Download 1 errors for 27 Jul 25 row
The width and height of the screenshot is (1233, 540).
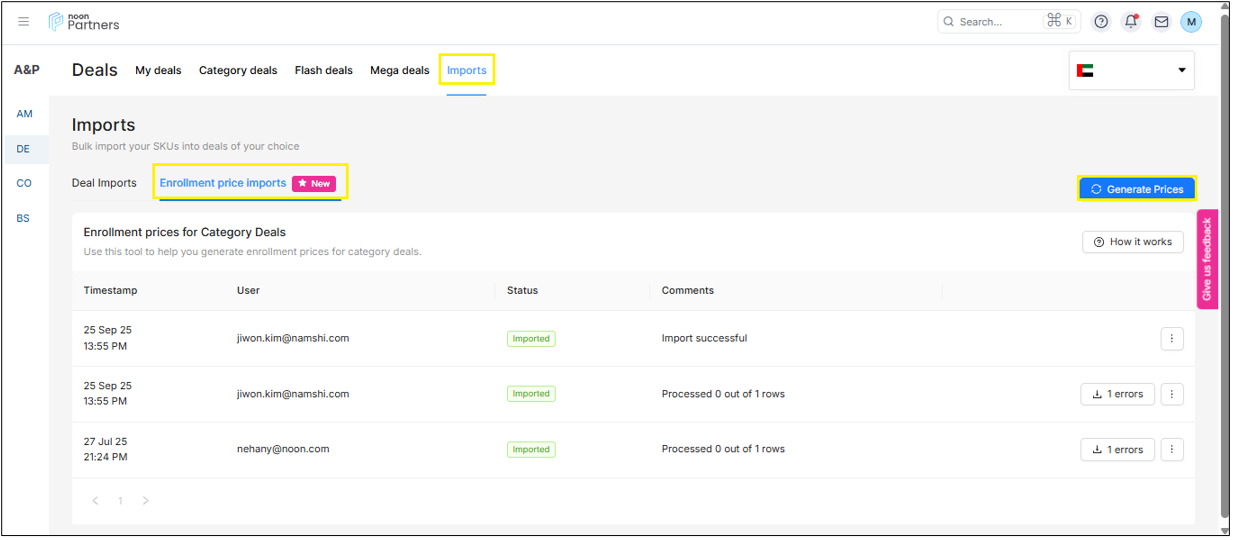[1117, 450]
